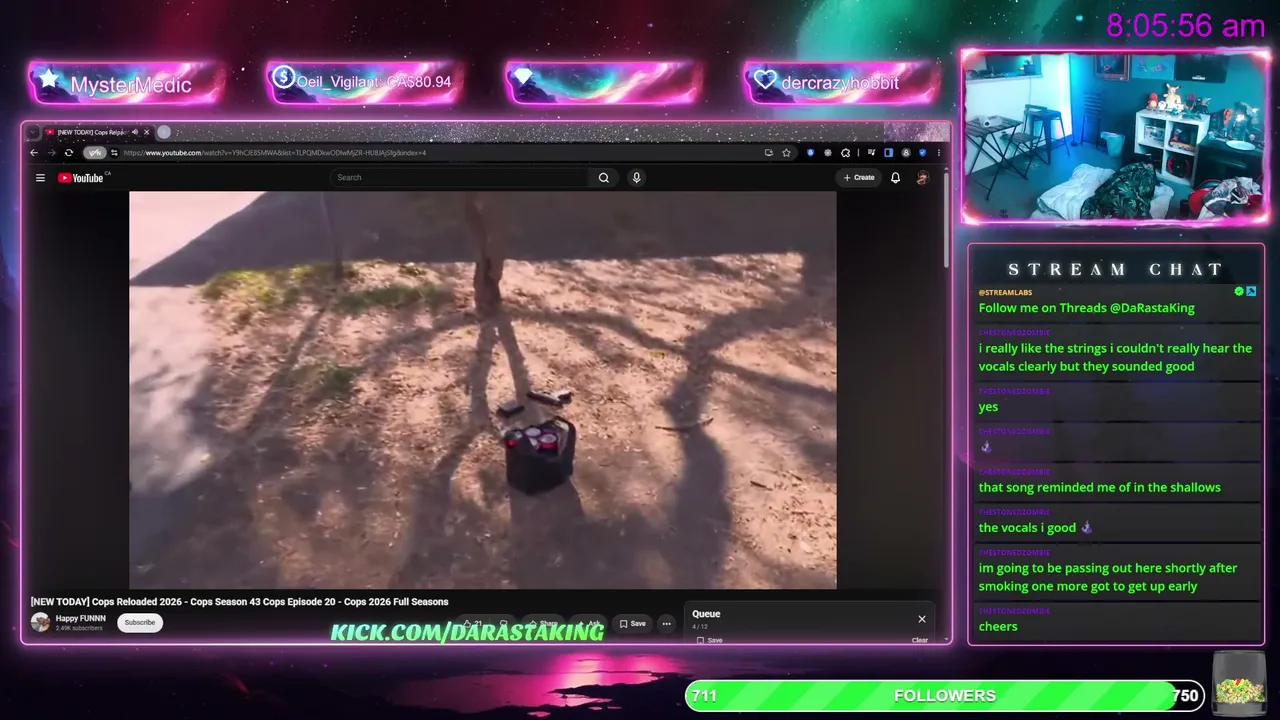
Task: Click the 'Follow me on Threads @DaRastaKing' message
Action: coord(1087,308)
